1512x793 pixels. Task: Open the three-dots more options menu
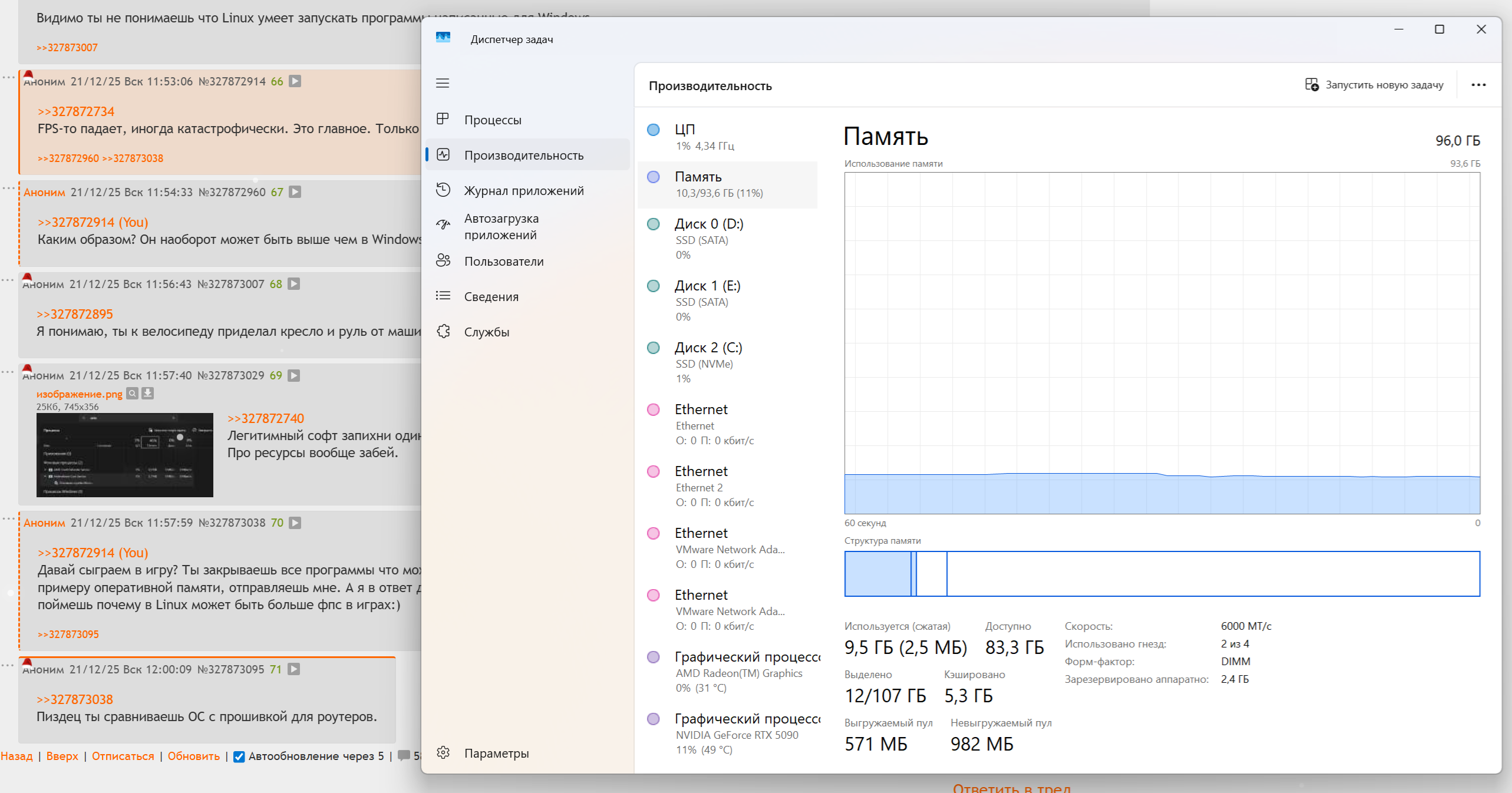[1478, 85]
